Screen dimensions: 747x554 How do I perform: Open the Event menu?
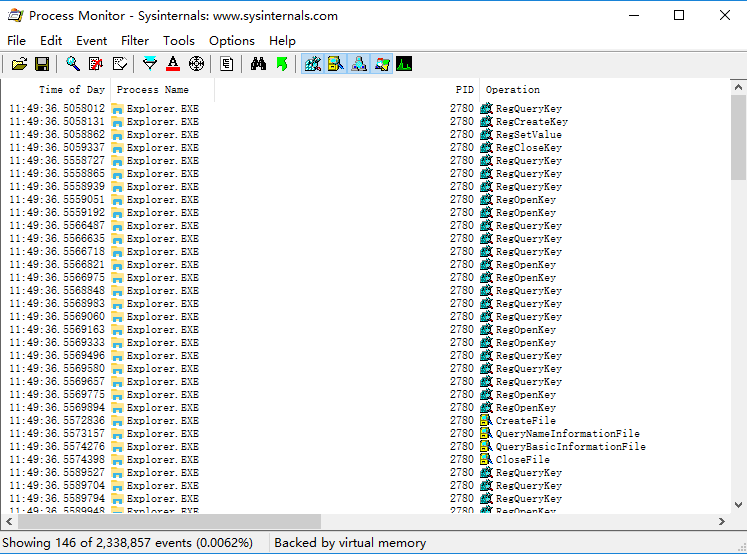click(91, 41)
